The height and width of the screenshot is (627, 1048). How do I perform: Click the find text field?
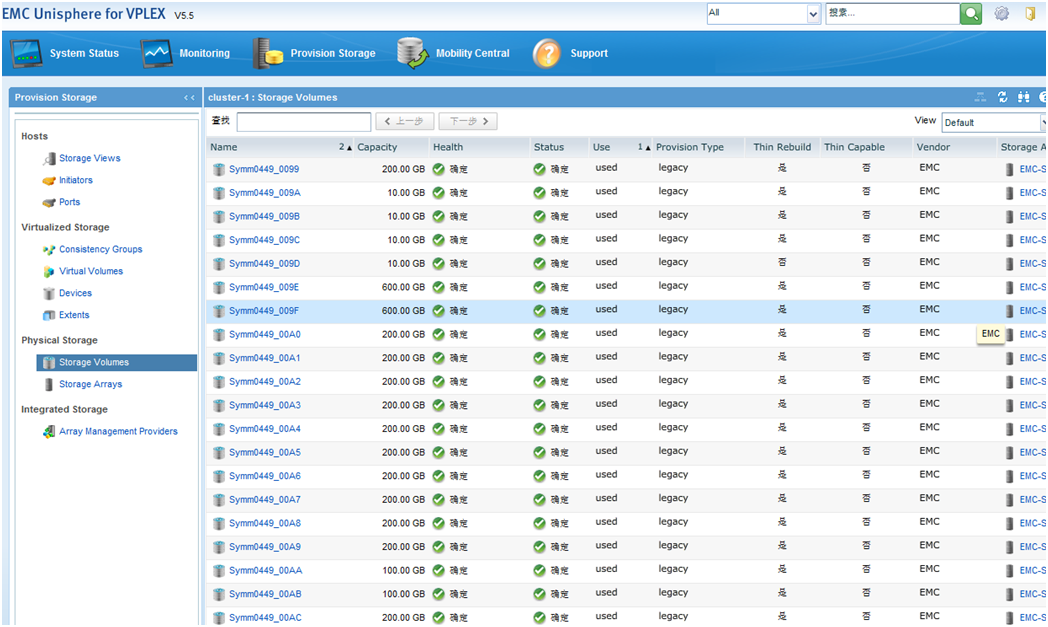[x=303, y=122]
